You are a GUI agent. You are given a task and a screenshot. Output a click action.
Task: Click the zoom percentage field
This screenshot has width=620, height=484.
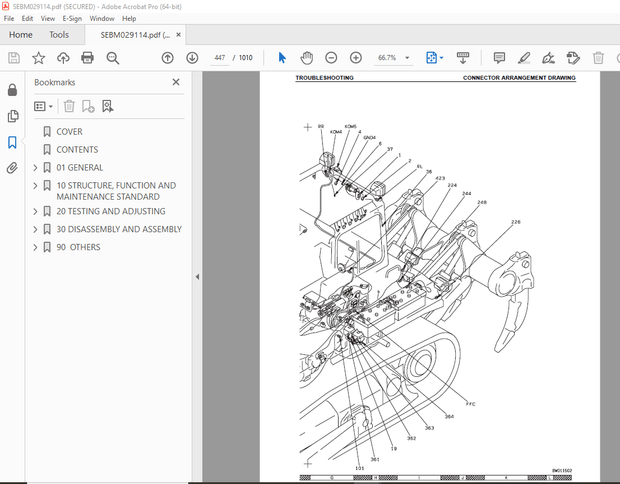[x=387, y=58]
